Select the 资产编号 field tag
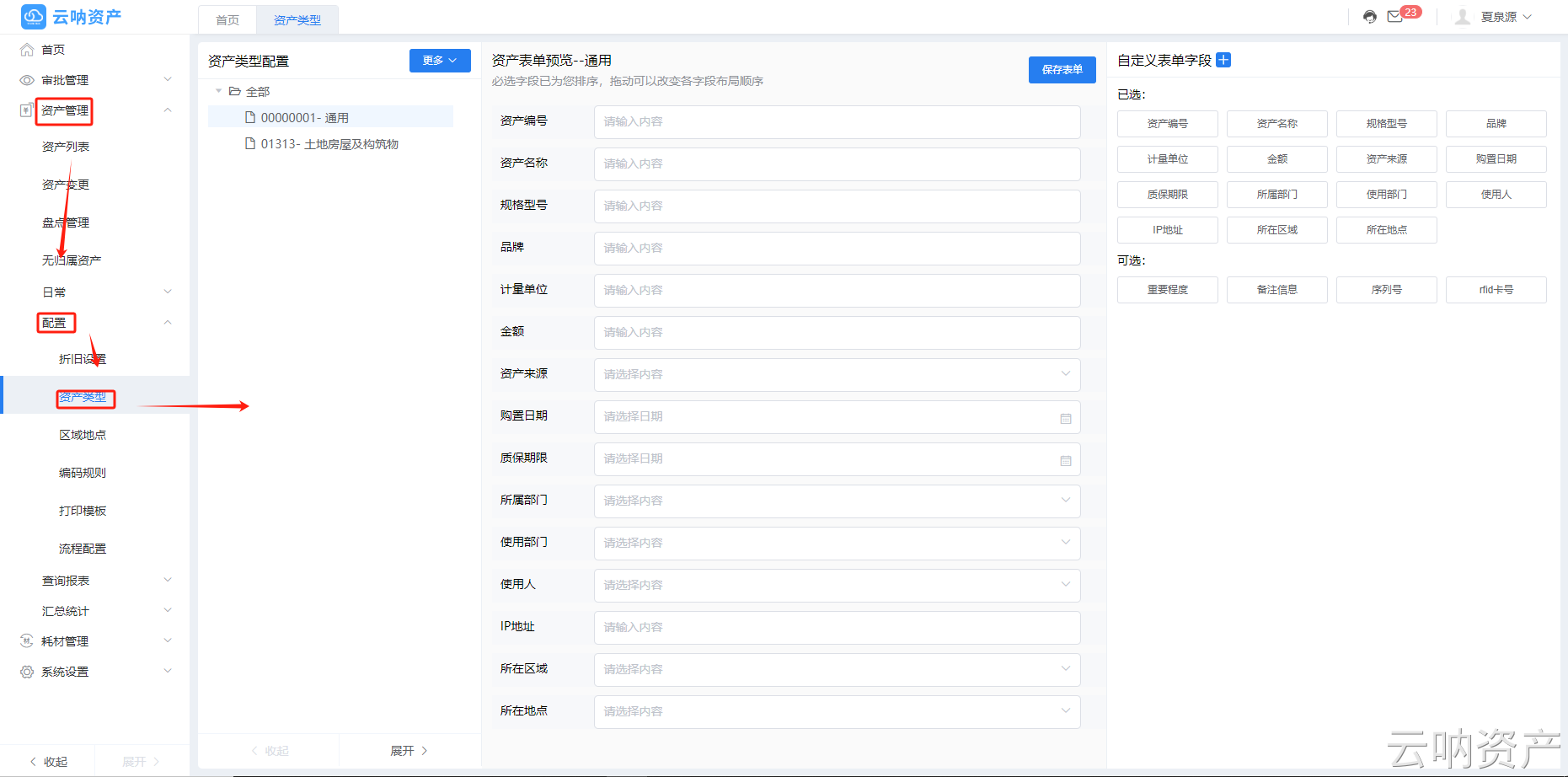The image size is (1568, 777). (x=1168, y=124)
